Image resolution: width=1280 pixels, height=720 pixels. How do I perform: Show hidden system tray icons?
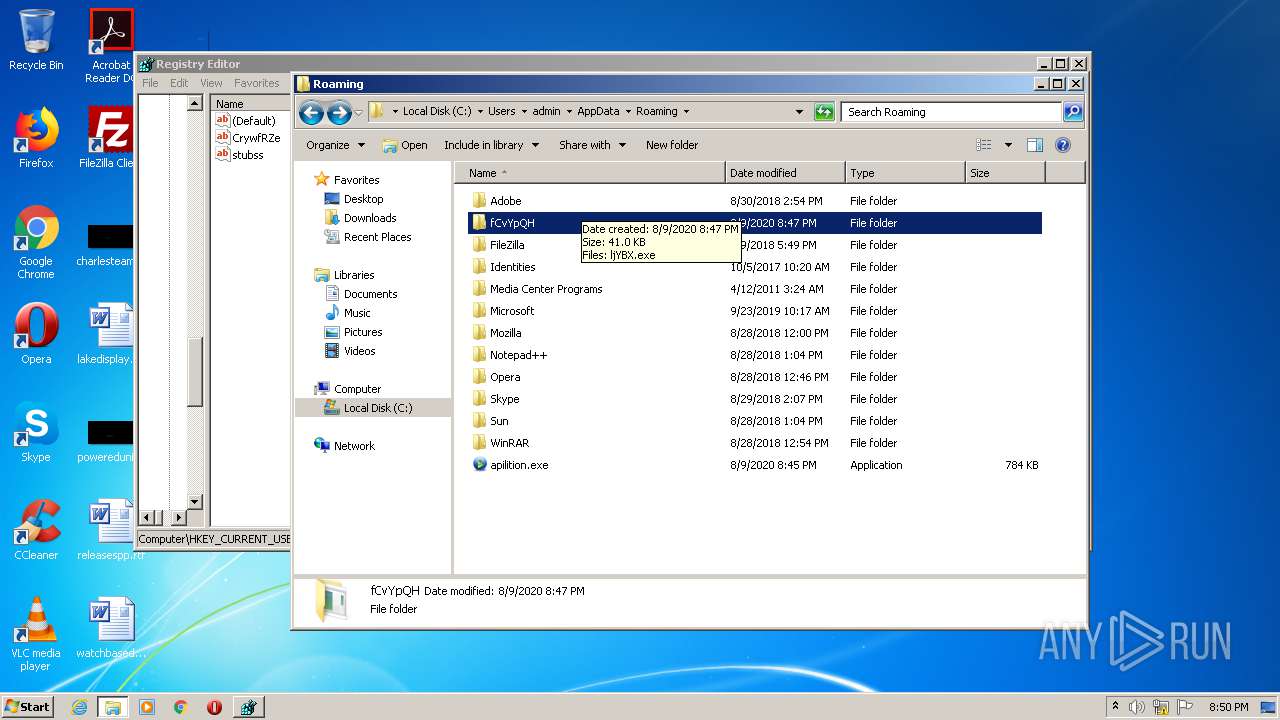1116,707
